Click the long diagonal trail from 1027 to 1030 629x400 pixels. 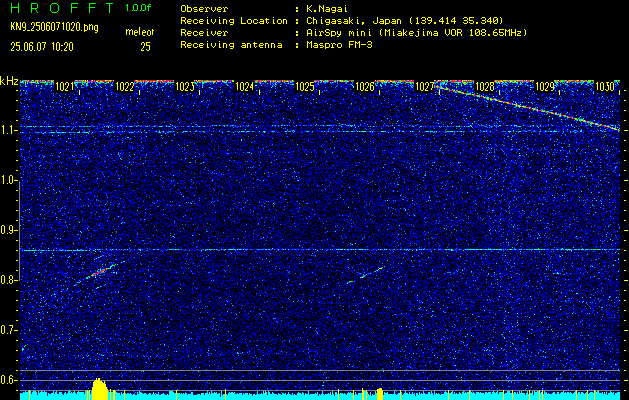(527, 108)
